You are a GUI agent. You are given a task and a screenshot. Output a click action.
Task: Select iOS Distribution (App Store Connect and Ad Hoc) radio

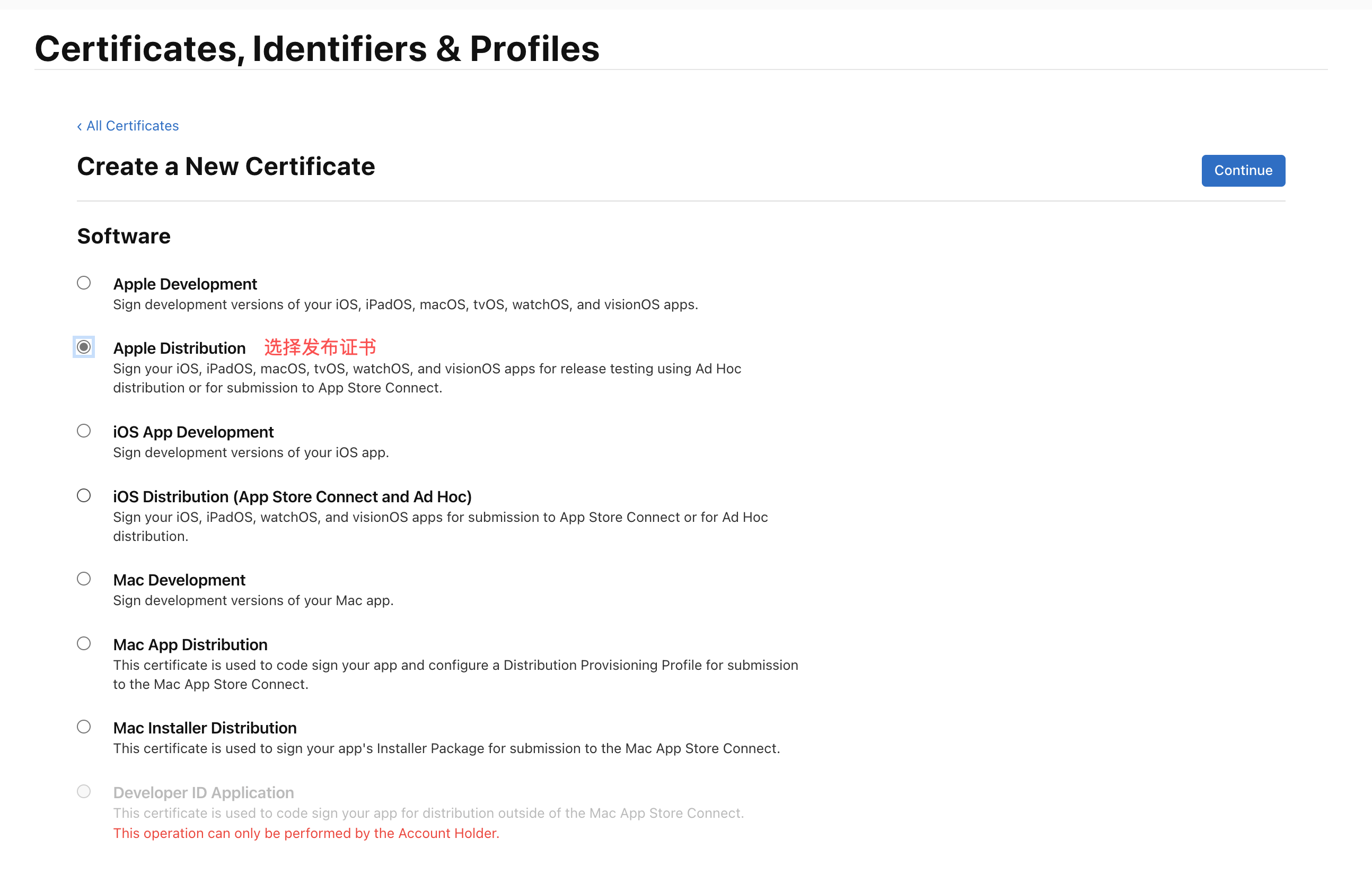[x=84, y=495]
